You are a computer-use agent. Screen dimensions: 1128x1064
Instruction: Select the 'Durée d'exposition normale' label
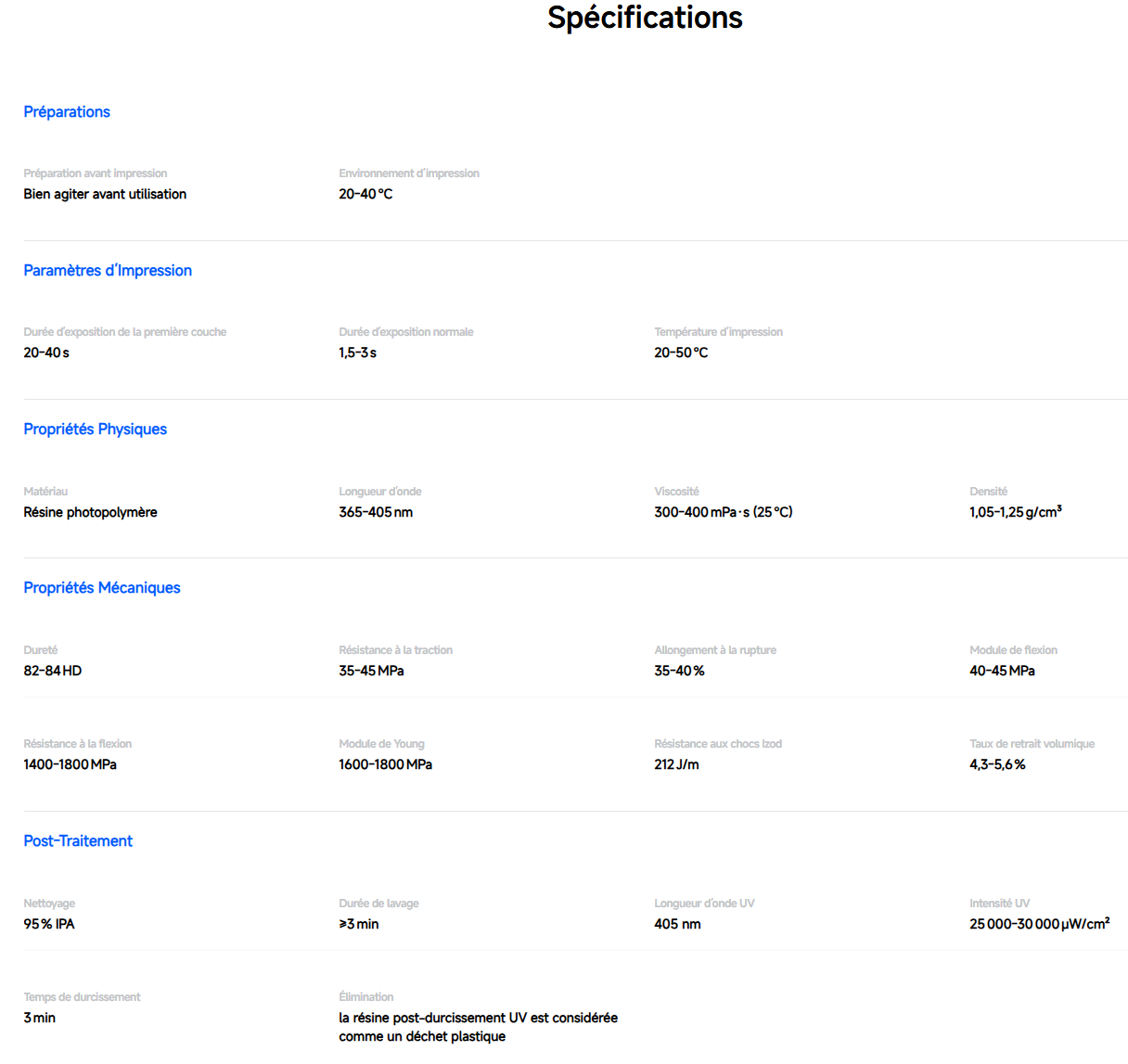406,332
